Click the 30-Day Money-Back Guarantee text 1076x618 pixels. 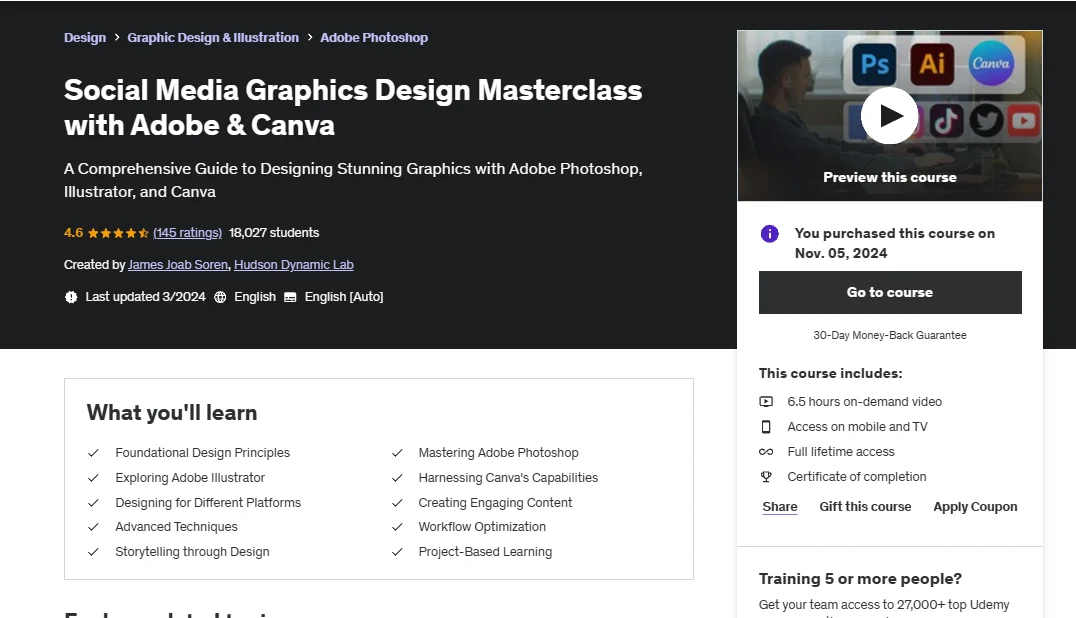point(889,335)
